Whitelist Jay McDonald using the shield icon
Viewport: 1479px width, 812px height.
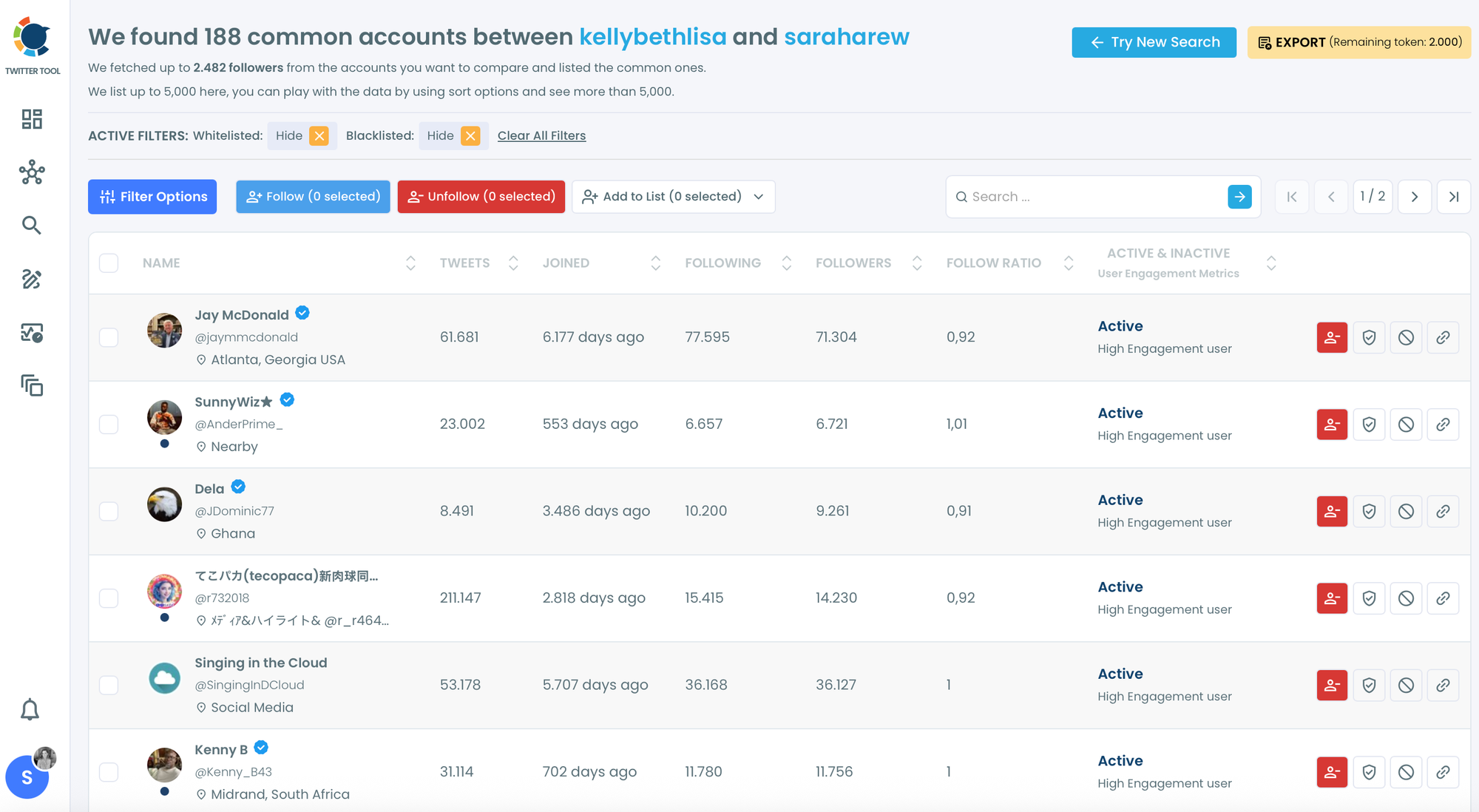pos(1369,337)
